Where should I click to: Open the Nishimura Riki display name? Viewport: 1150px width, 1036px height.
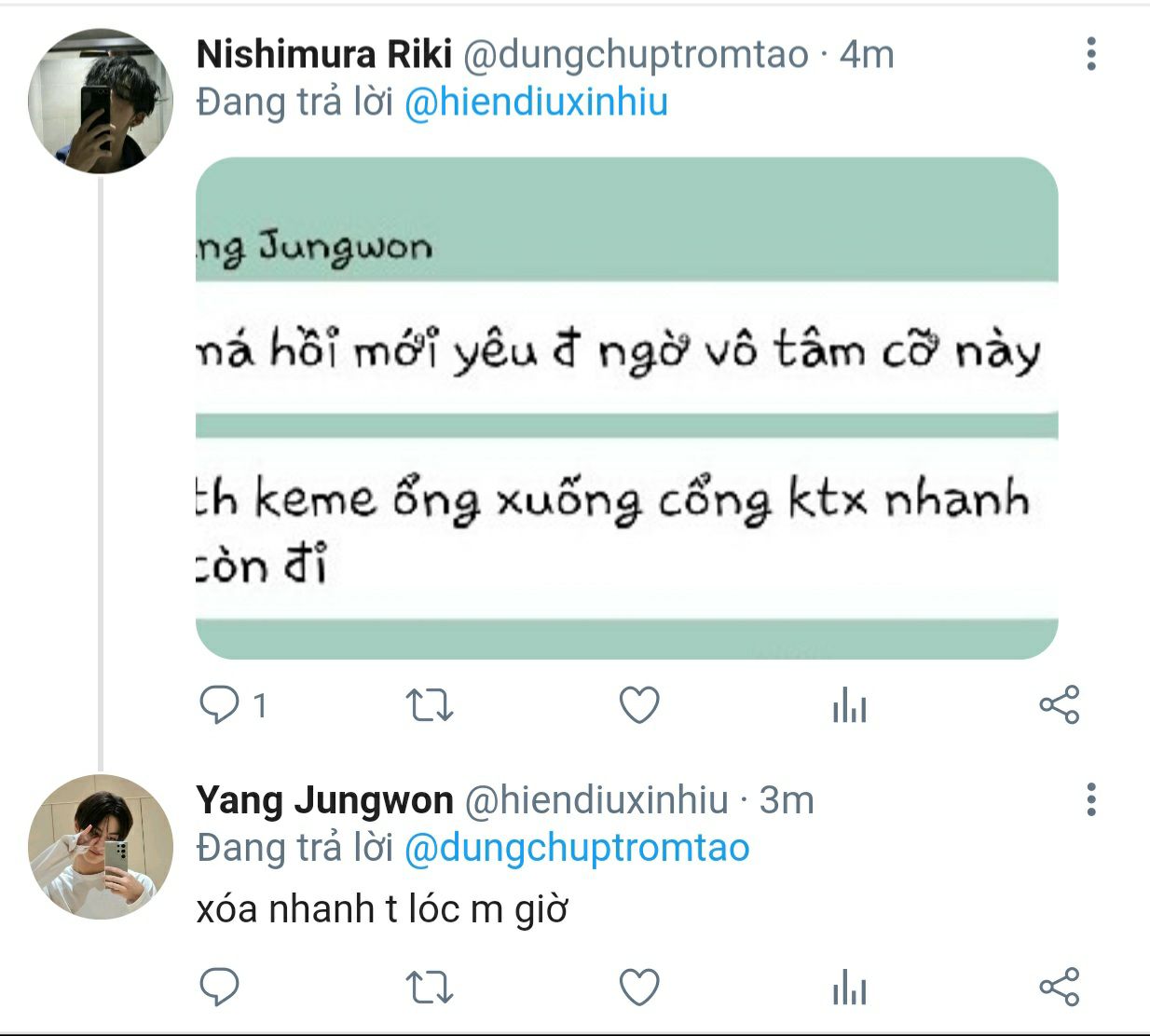click(x=323, y=55)
